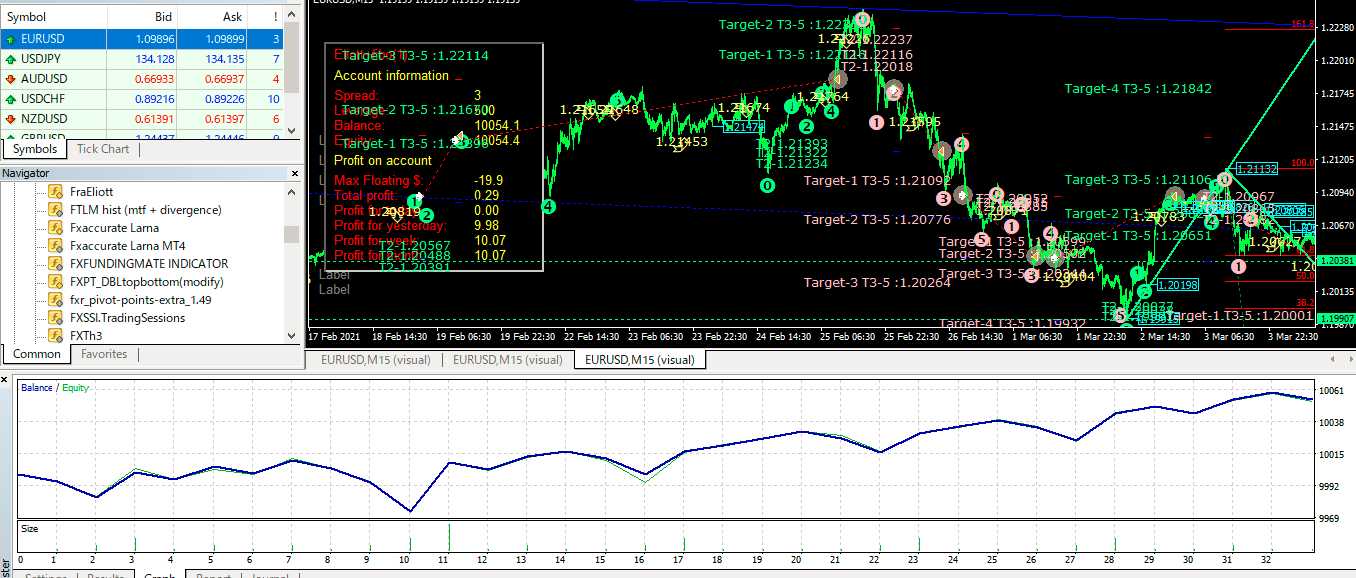Click the fxr_pivot-points-extra_1.49 indicator
Viewport: 1356px width, 578px height.
[x=140, y=300]
